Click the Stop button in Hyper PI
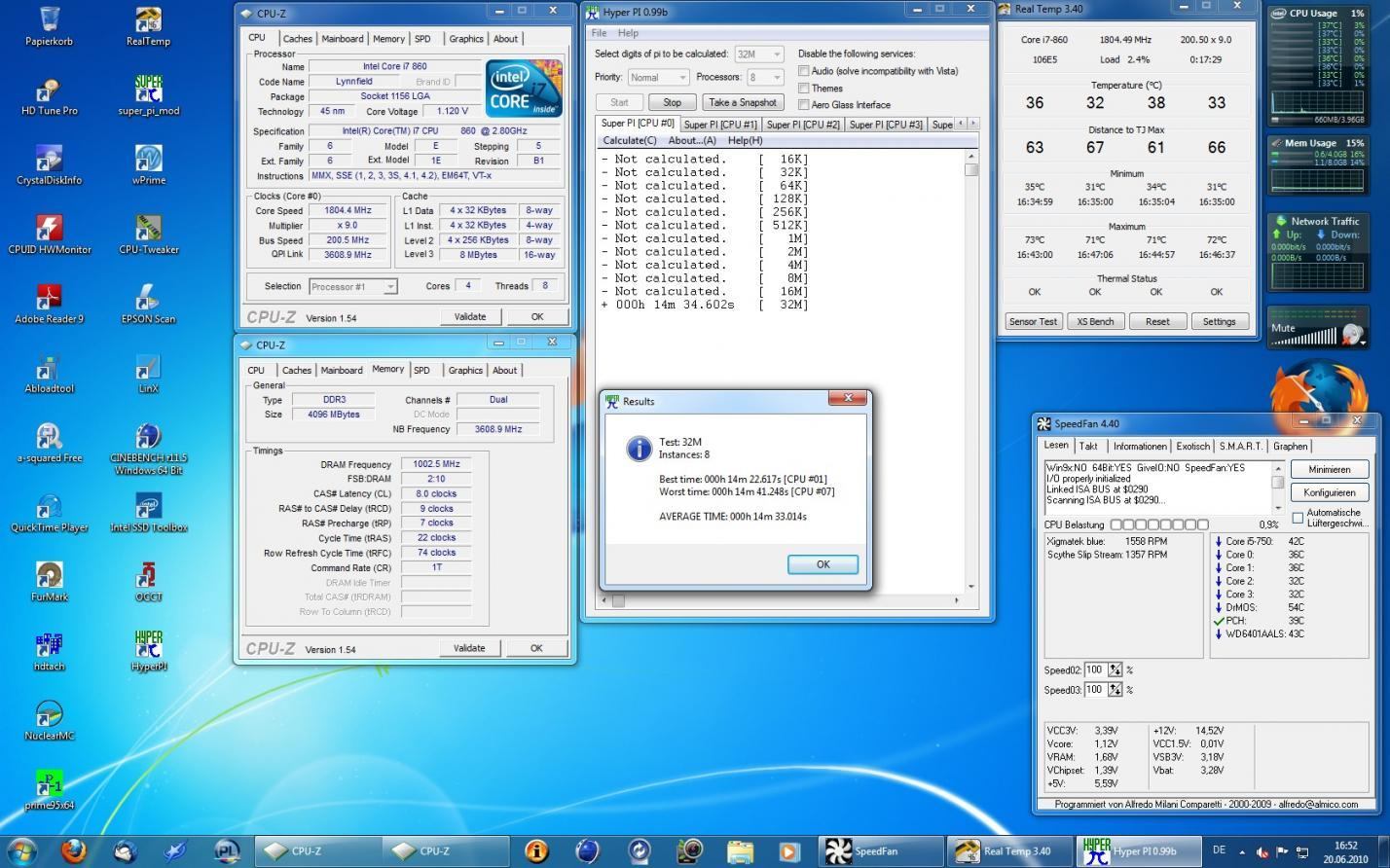This screenshot has height=868, width=1390. [x=673, y=102]
